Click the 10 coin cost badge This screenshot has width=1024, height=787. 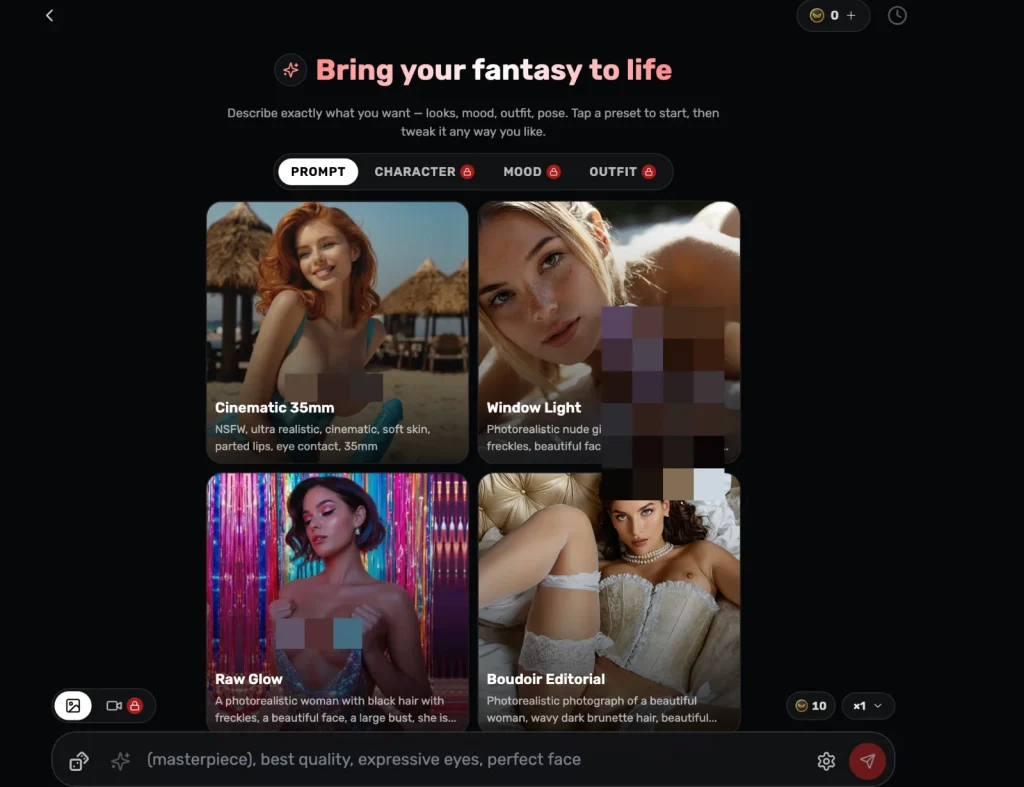click(x=810, y=706)
